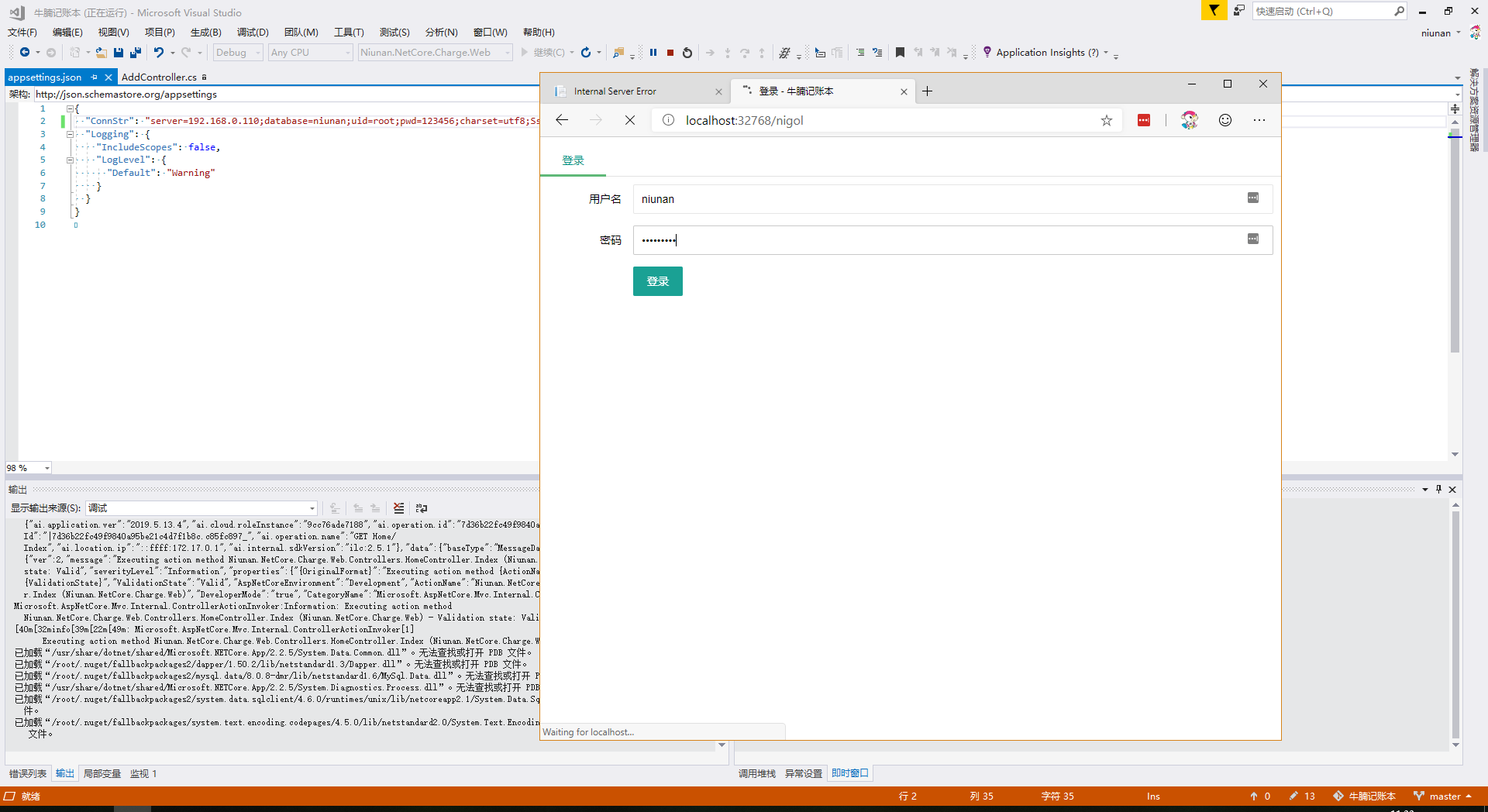Toggle word wrap in the Output panel
Screen dimensions: 1488x812
422,508
